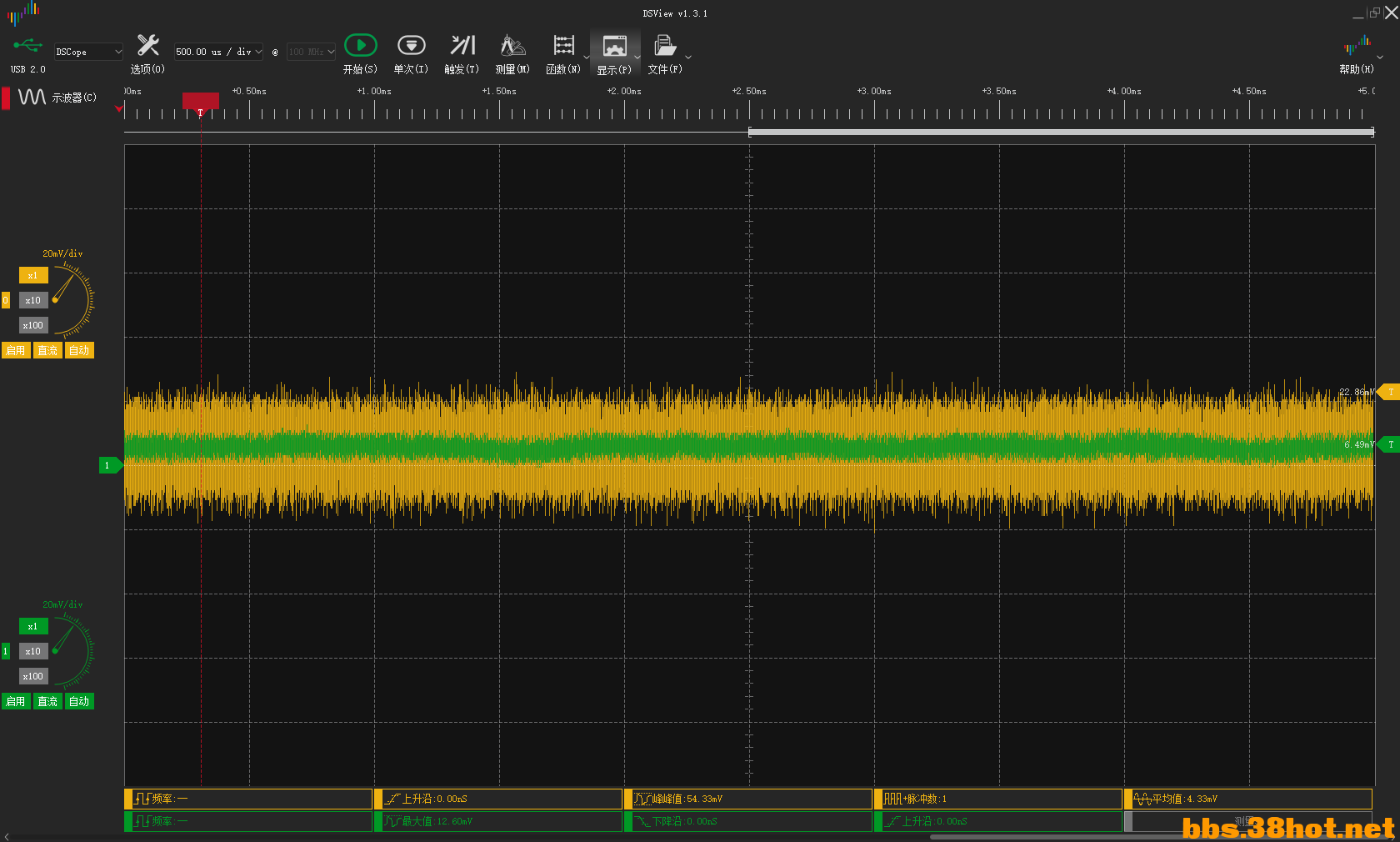1400x842 pixels.
Task: Click the yellow 0 channel label
Action: click(x=5, y=300)
